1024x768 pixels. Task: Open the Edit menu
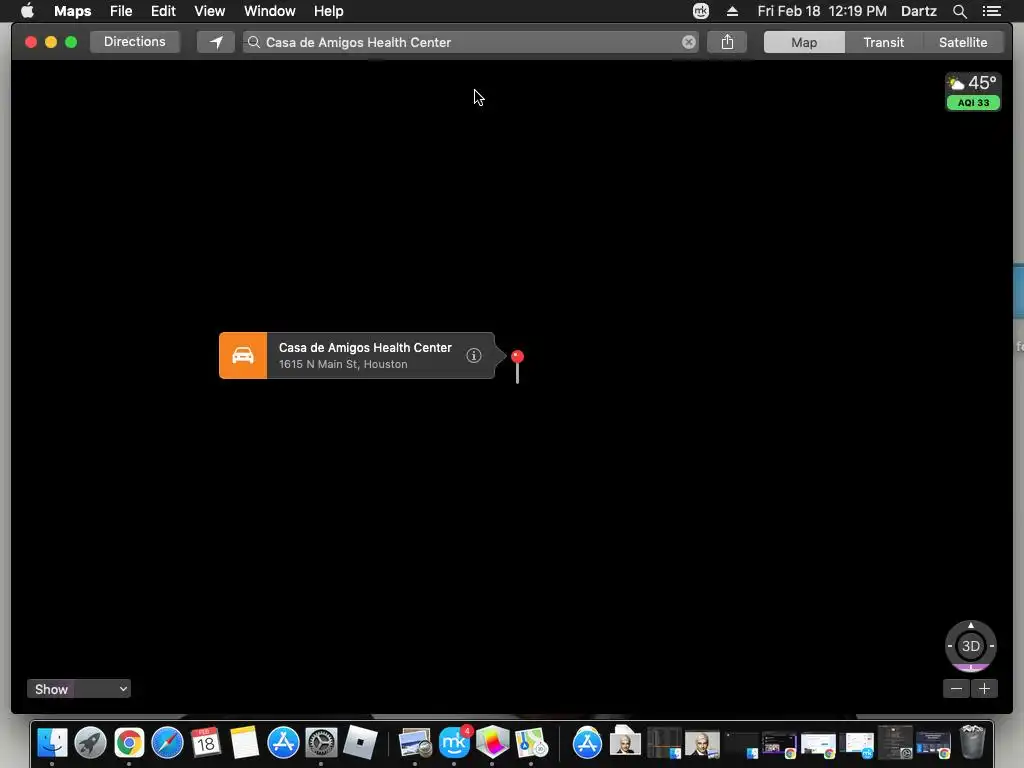163,11
